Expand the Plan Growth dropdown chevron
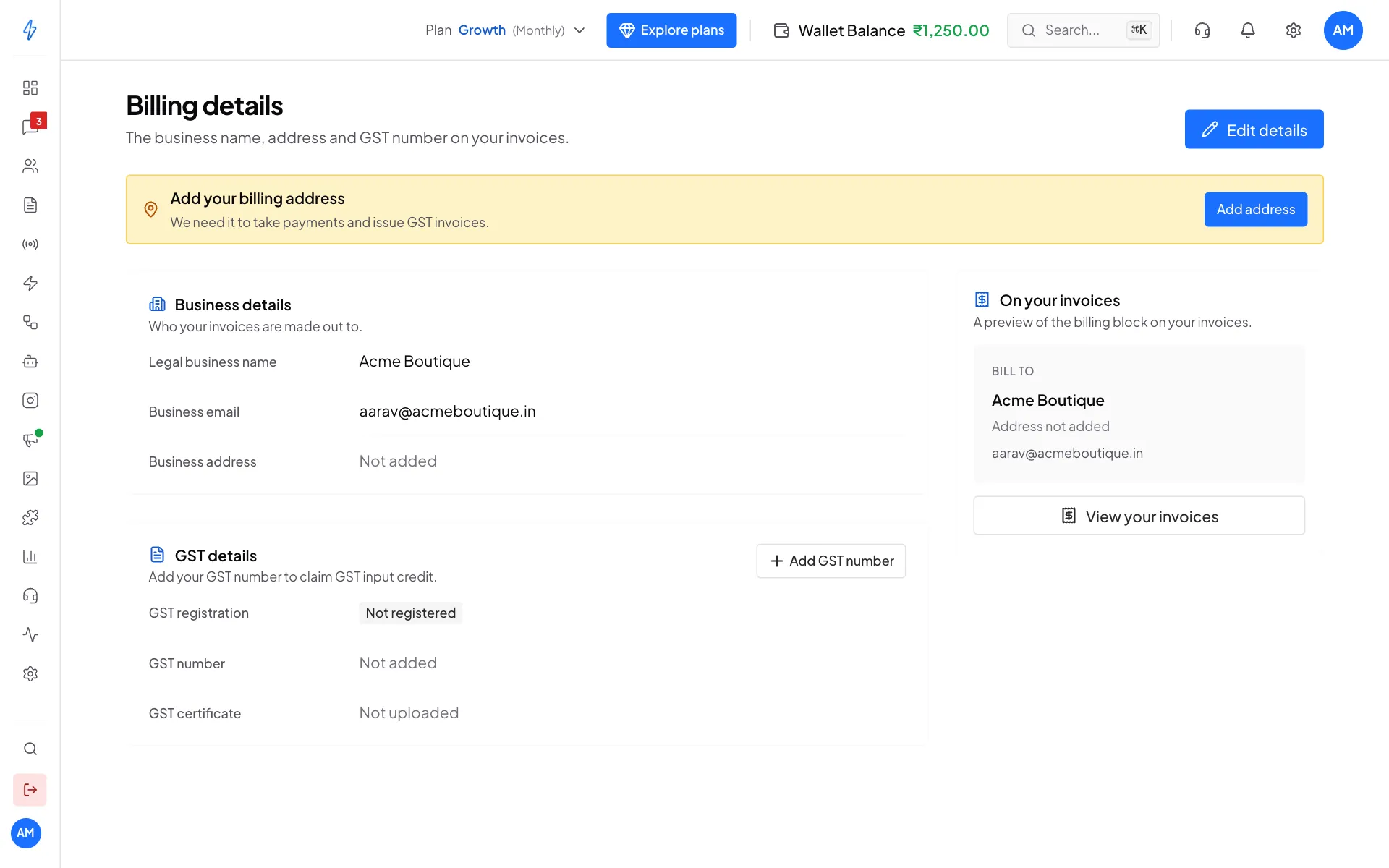1389x868 pixels. coord(579,30)
